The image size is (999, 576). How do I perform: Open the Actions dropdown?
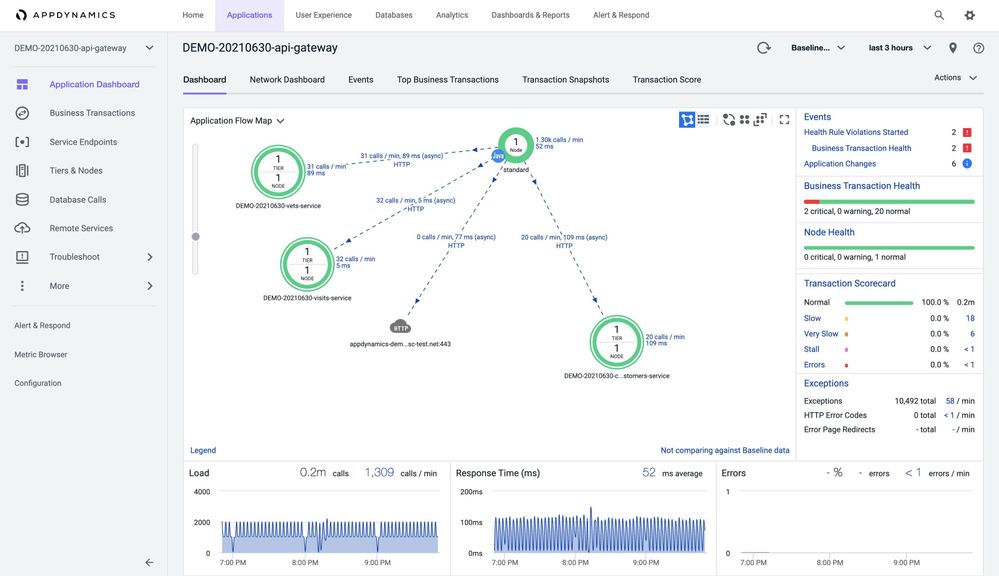pos(956,78)
